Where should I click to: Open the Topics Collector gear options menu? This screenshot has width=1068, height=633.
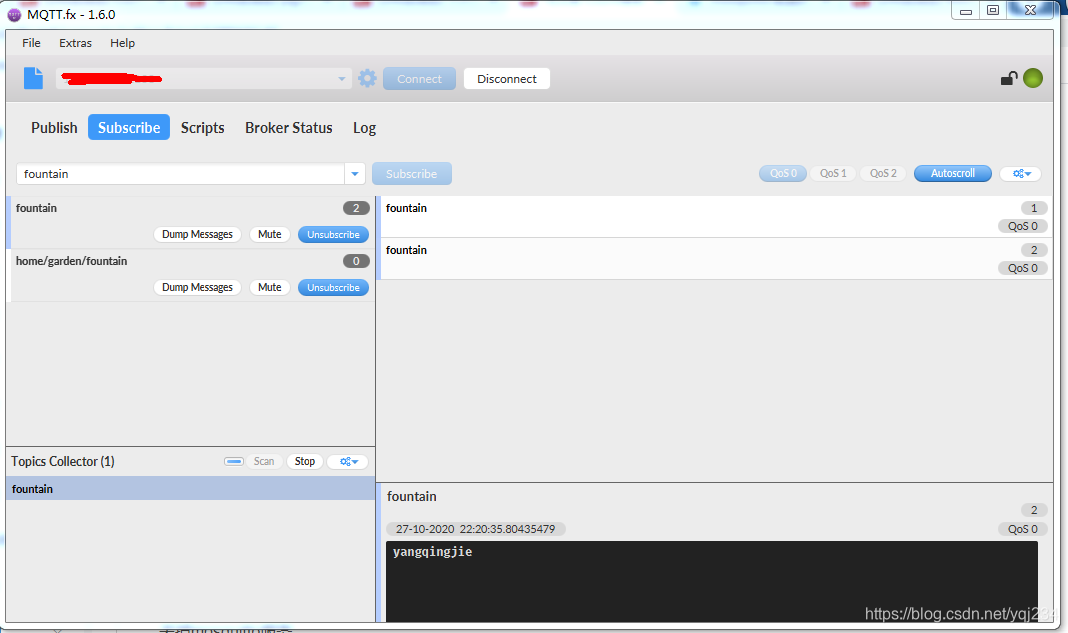347,461
